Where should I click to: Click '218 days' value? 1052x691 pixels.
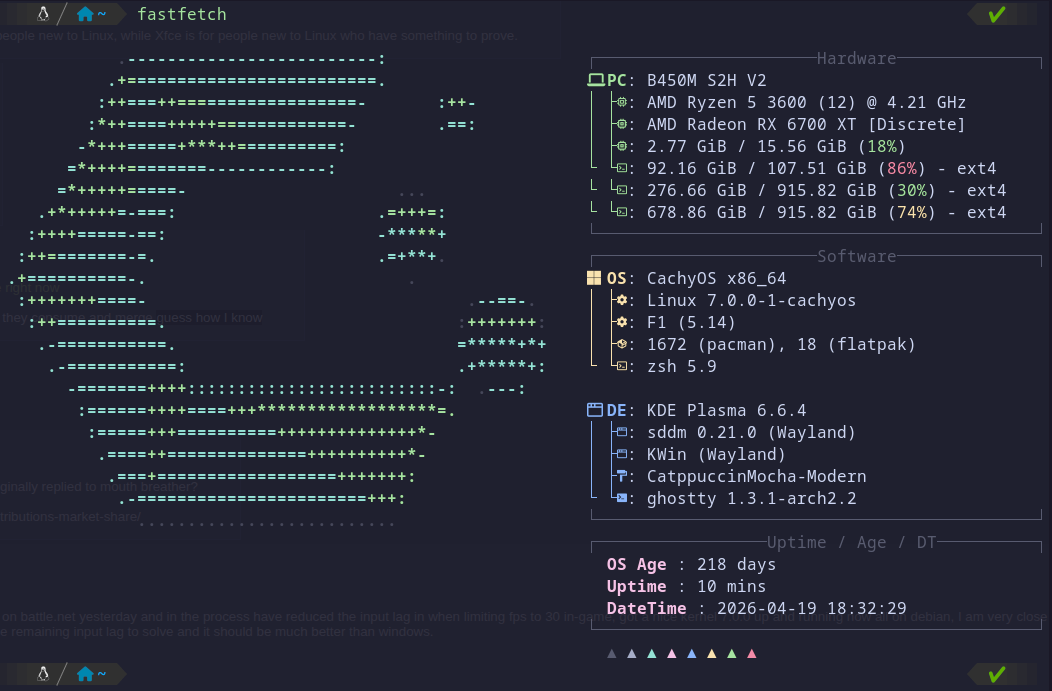pos(737,564)
